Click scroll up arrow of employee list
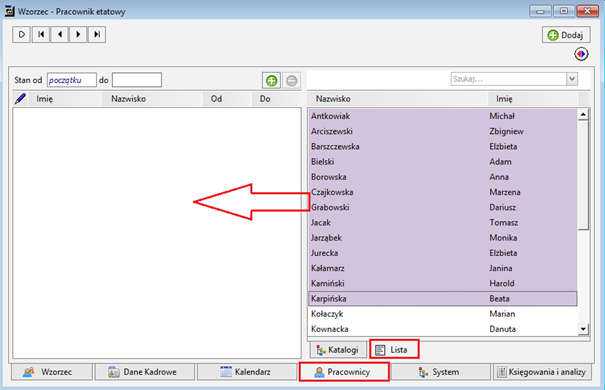The height and width of the screenshot is (390, 605). coord(583,114)
